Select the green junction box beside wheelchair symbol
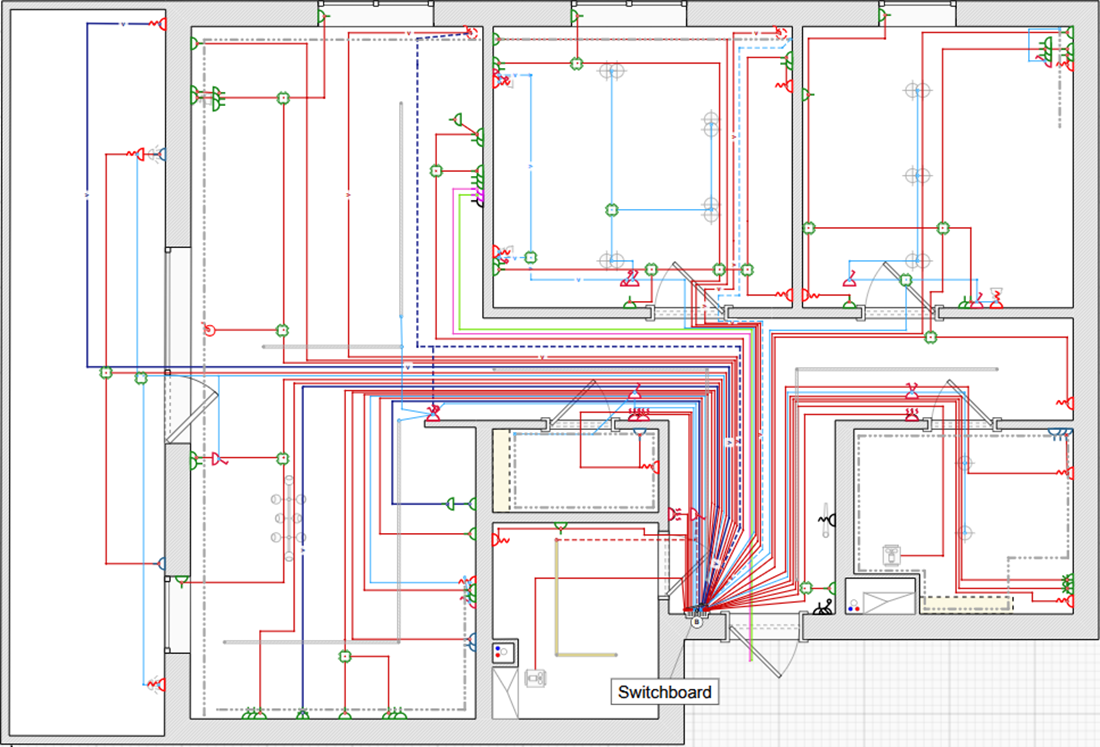 point(806,588)
